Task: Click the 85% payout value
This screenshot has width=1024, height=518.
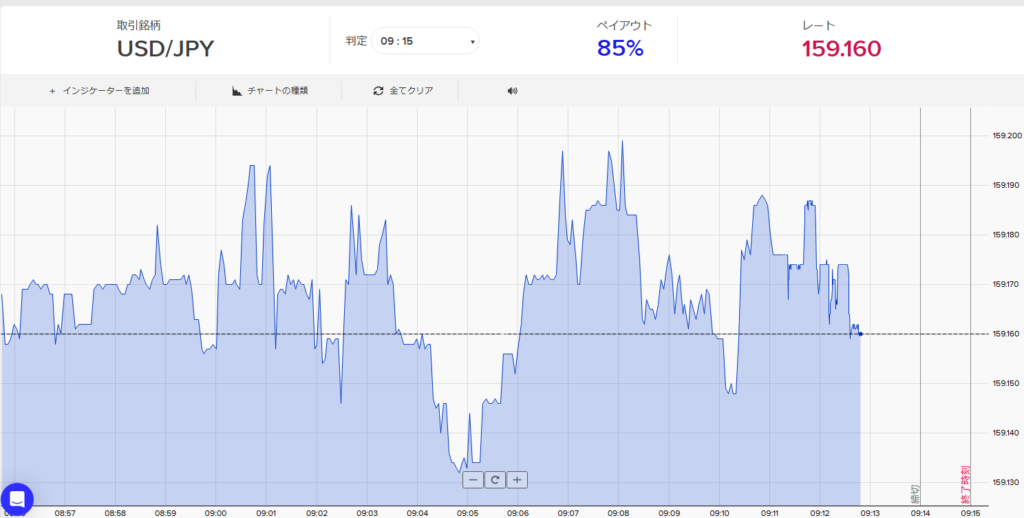Action: (620, 48)
